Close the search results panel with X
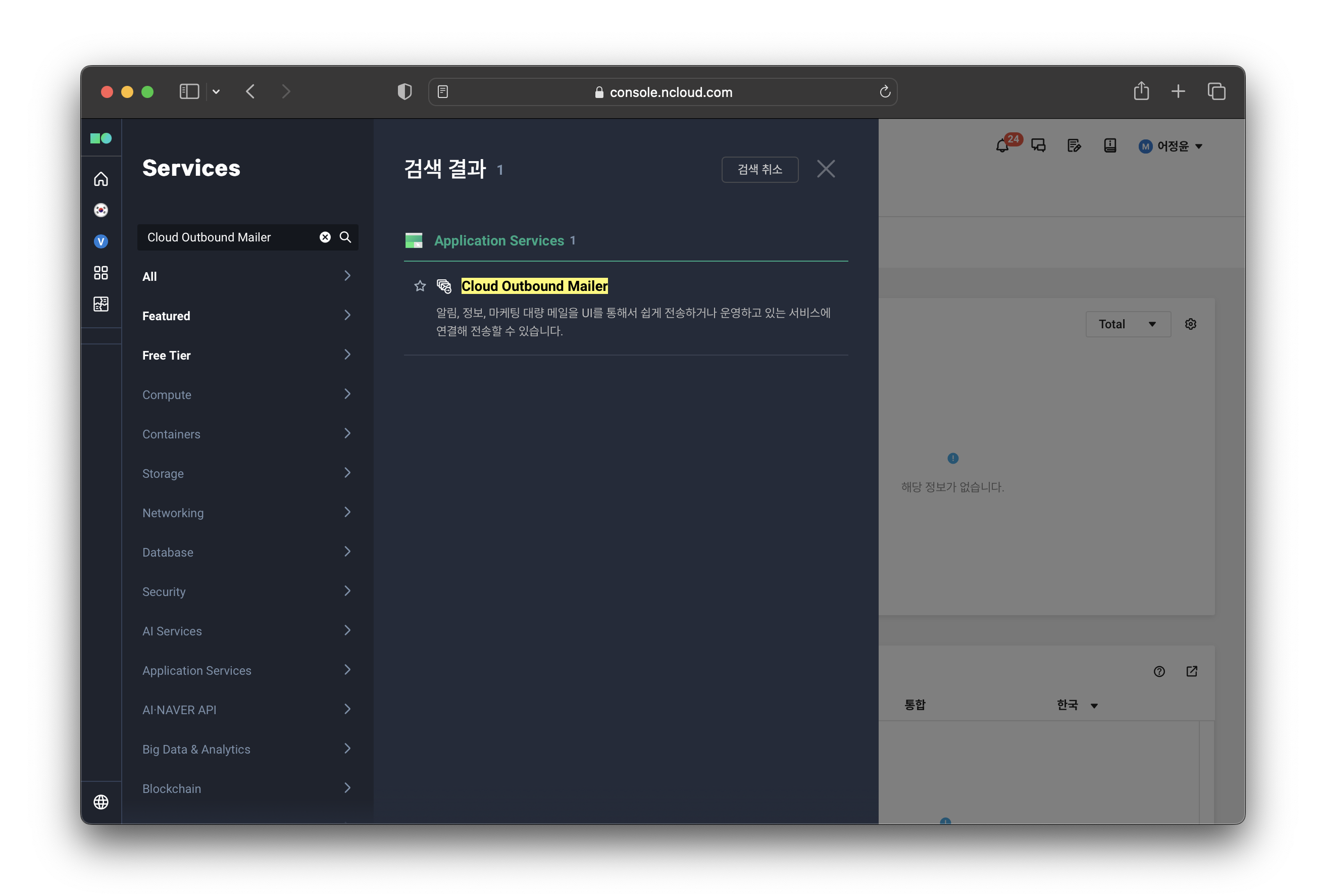This screenshot has height=896, width=1320. [825, 169]
